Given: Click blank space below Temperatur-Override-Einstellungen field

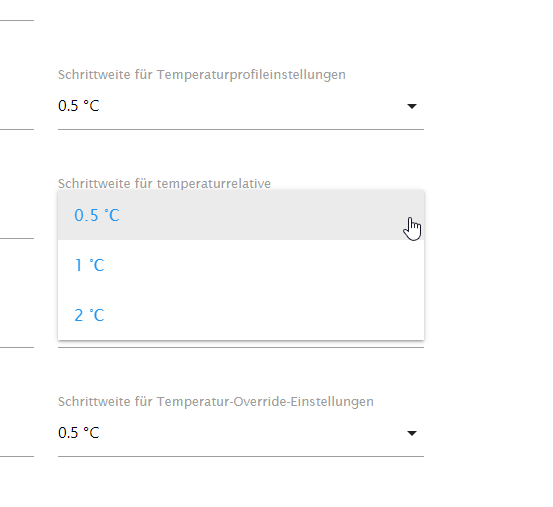Looking at the screenshot, I should click(241, 483).
